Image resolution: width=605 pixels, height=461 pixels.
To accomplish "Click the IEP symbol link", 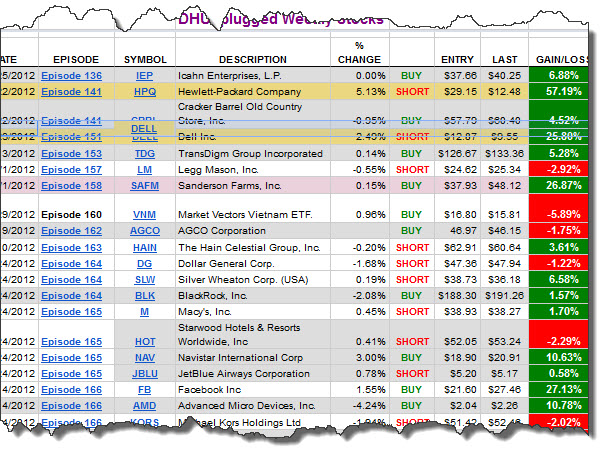I will pyautogui.click(x=144, y=76).
